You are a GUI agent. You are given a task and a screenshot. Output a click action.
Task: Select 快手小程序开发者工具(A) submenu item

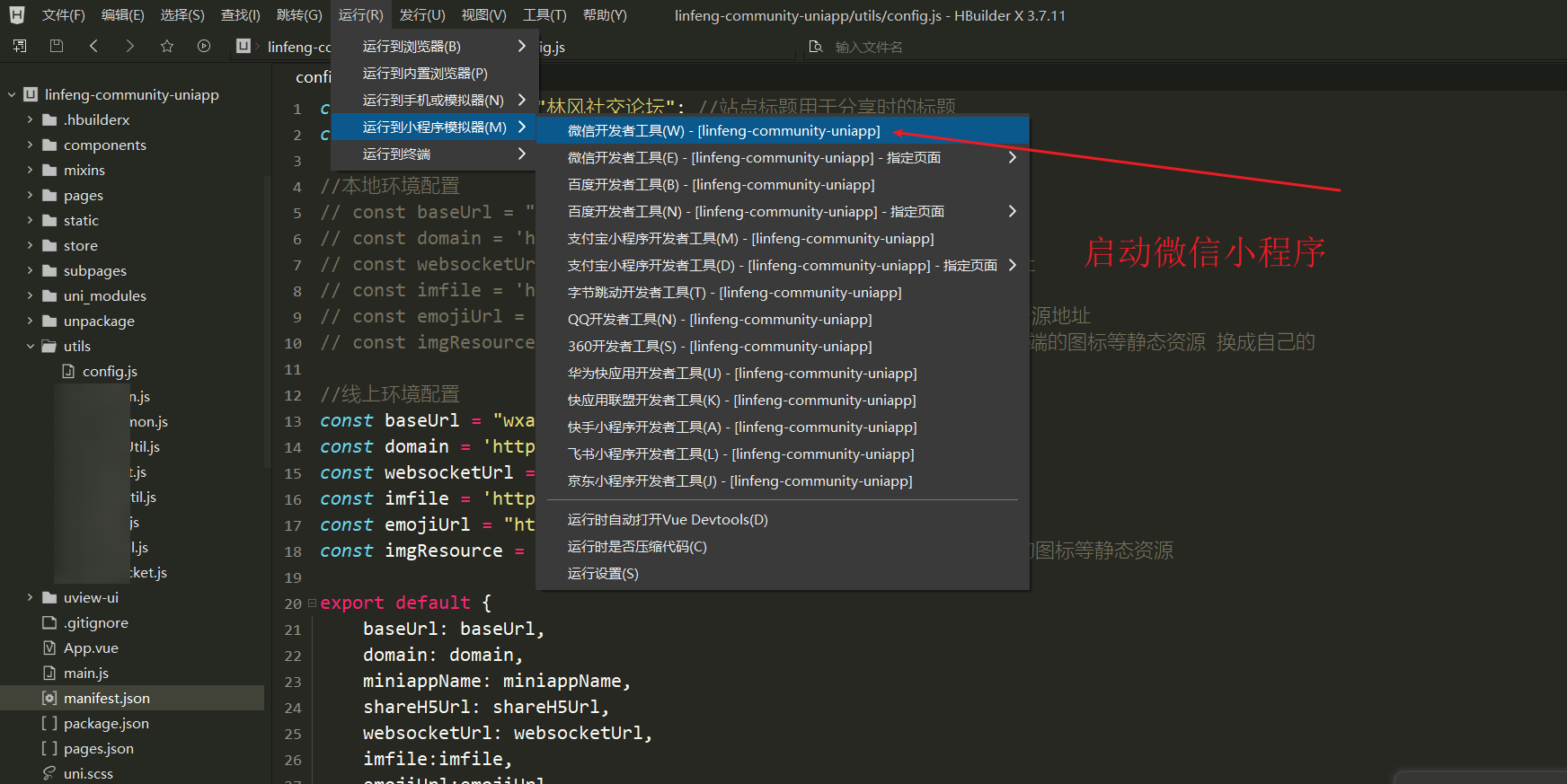click(x=783, y=427)
